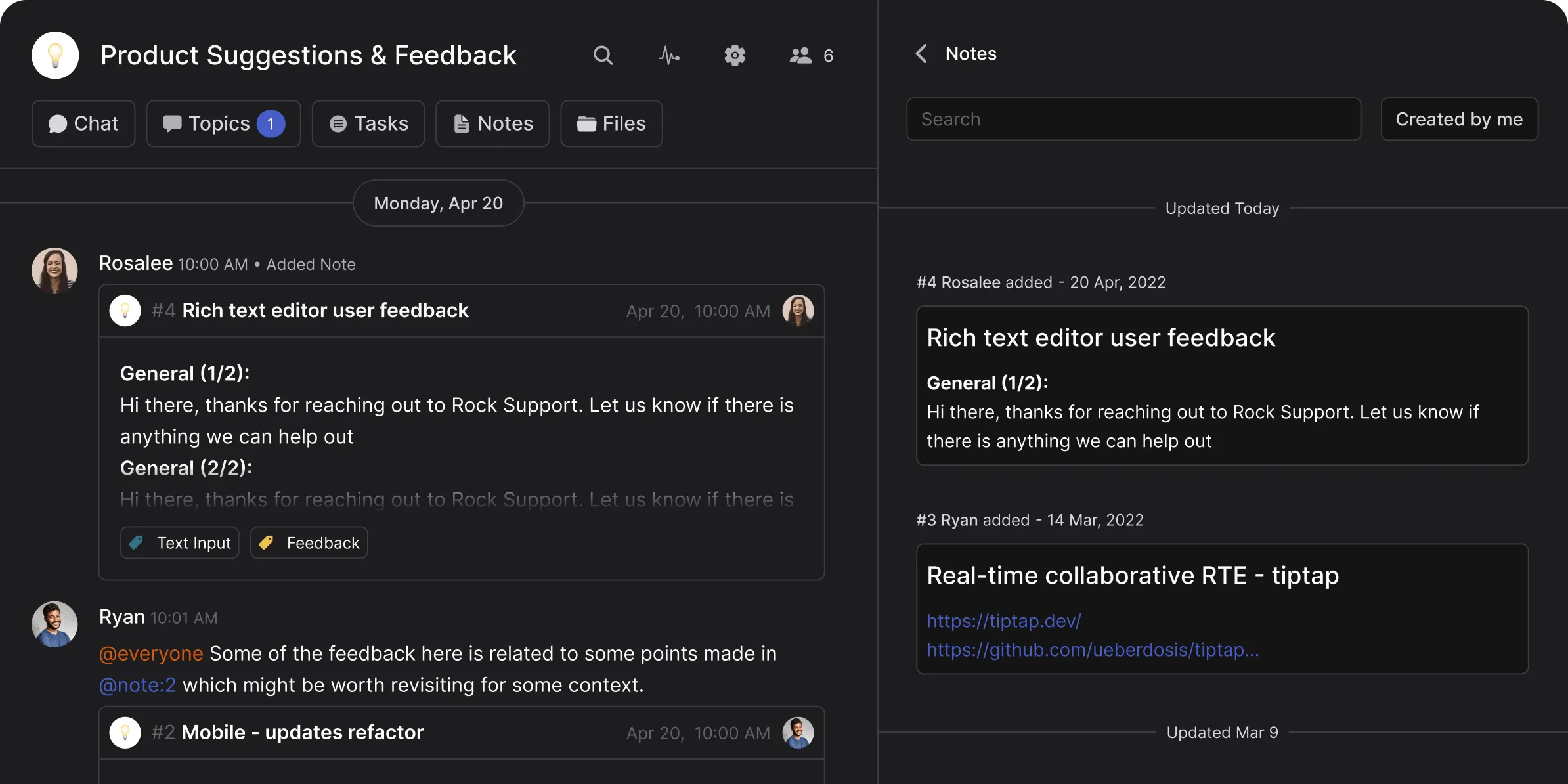Open the https://tiptap.dev/ link
This screenshot has height=784, width=1568.
pos(1003,621)
